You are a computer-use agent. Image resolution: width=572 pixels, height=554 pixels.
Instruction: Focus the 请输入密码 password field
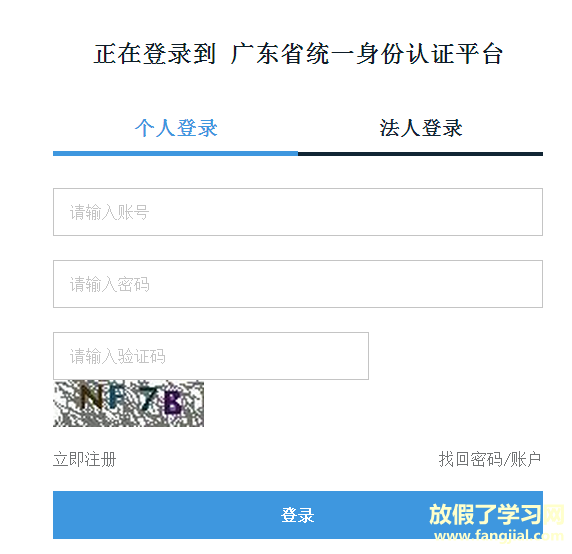pyautogui.click(x=298, y=284)
